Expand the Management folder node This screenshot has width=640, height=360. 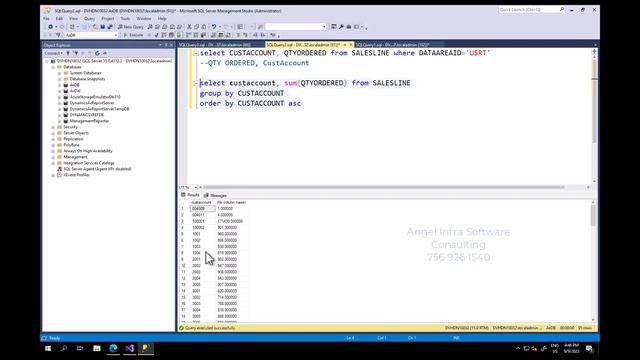[x=53, y=157]
